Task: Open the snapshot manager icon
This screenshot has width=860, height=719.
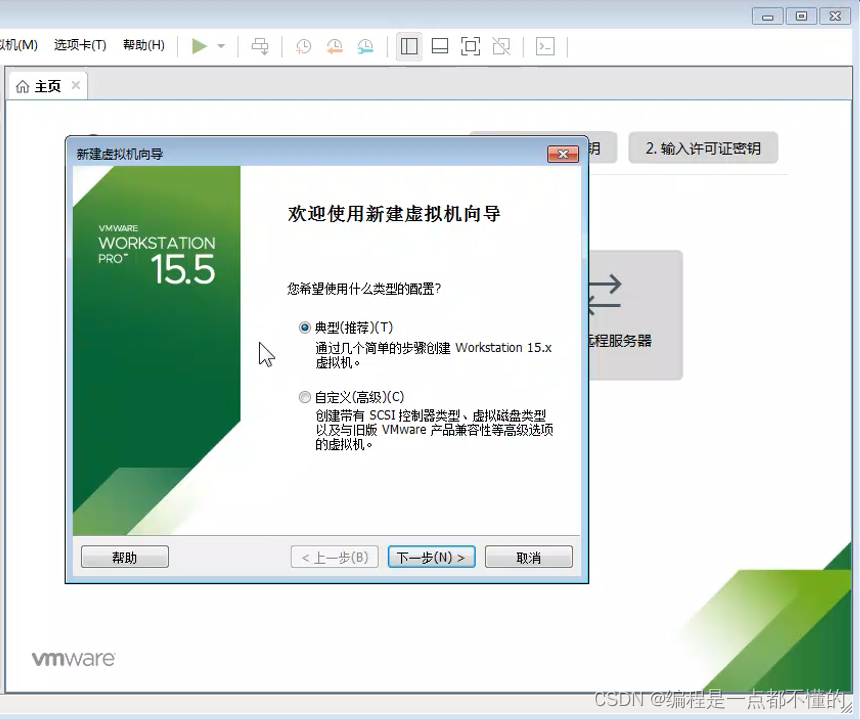Action: pyautogui.click(x=365, y=46)
